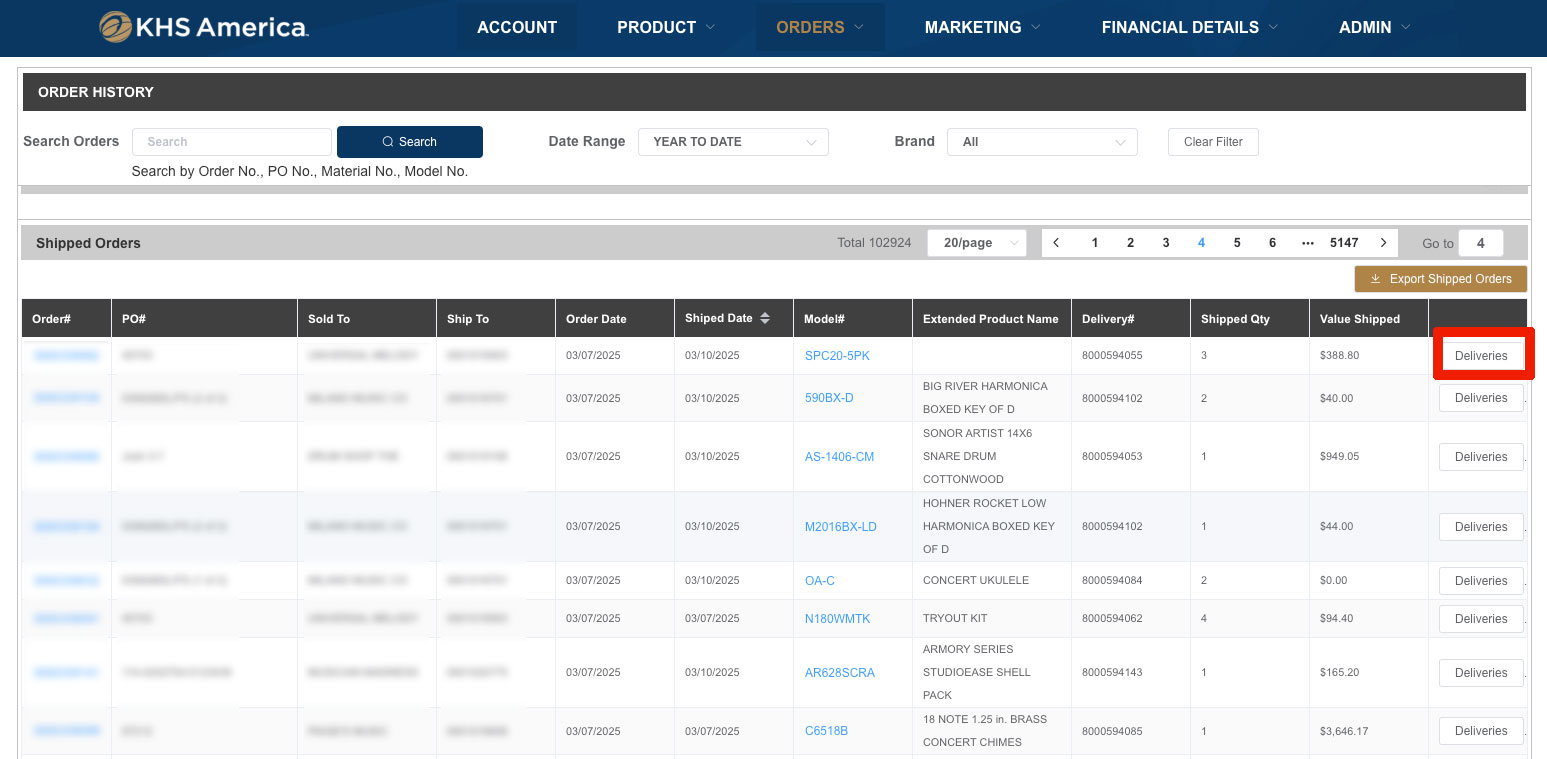Click the pagination ellipsis to jump pages
The image size is (1547, 759).
(x=1307, y=243)
